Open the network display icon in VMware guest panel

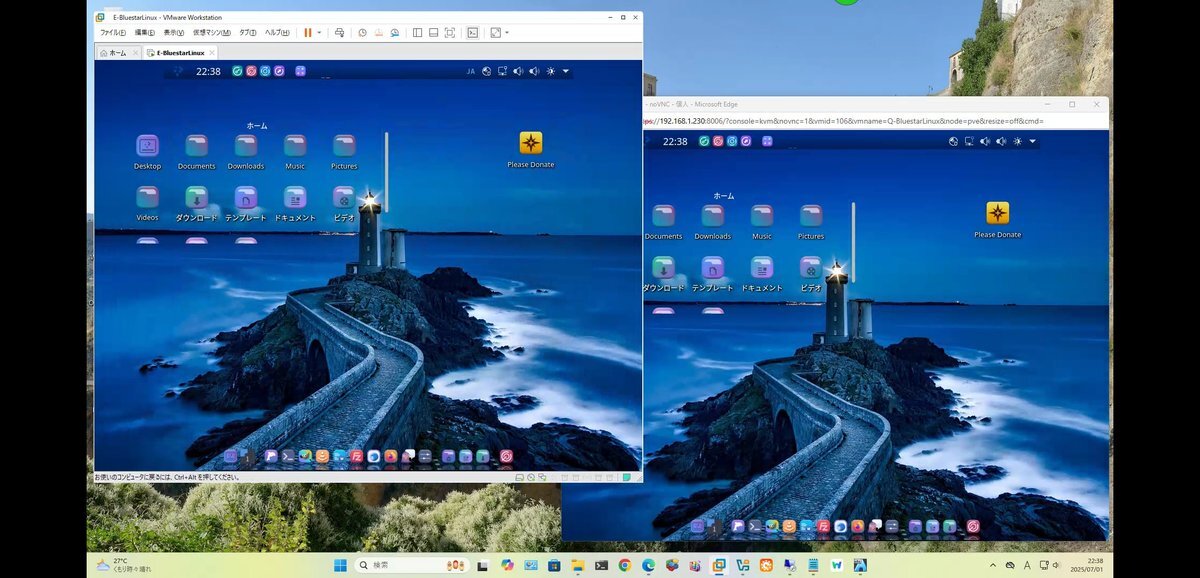pos(502,71)
